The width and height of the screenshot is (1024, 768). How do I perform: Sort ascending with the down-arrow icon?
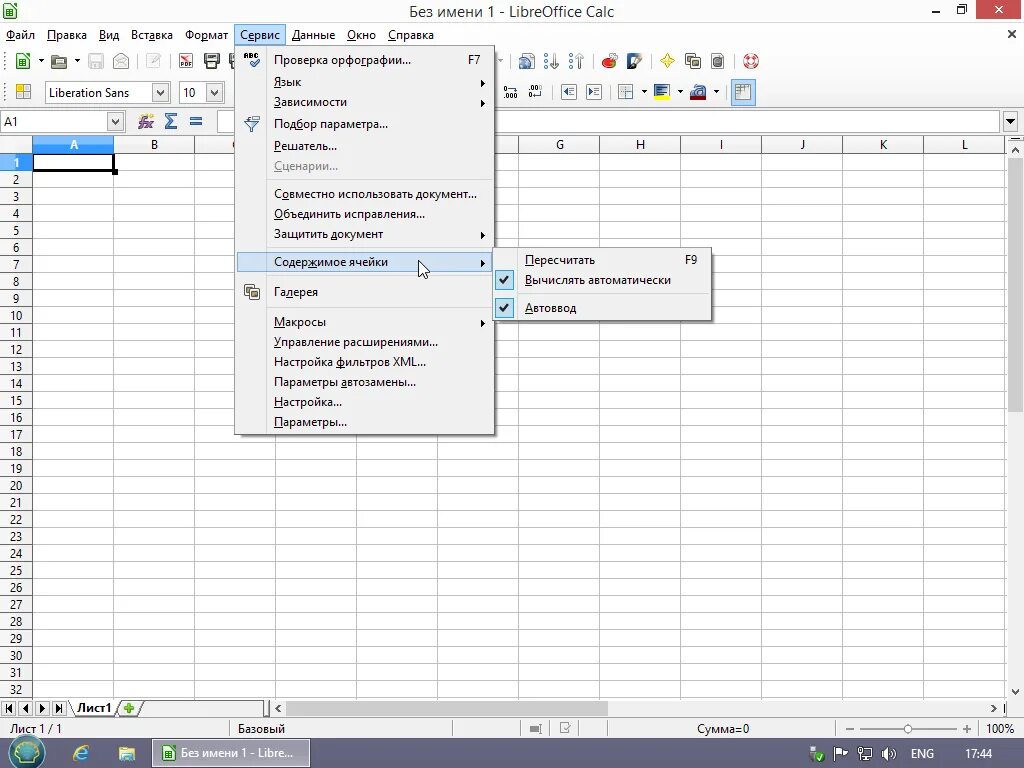pyautogui.click(x=551, y=61)
